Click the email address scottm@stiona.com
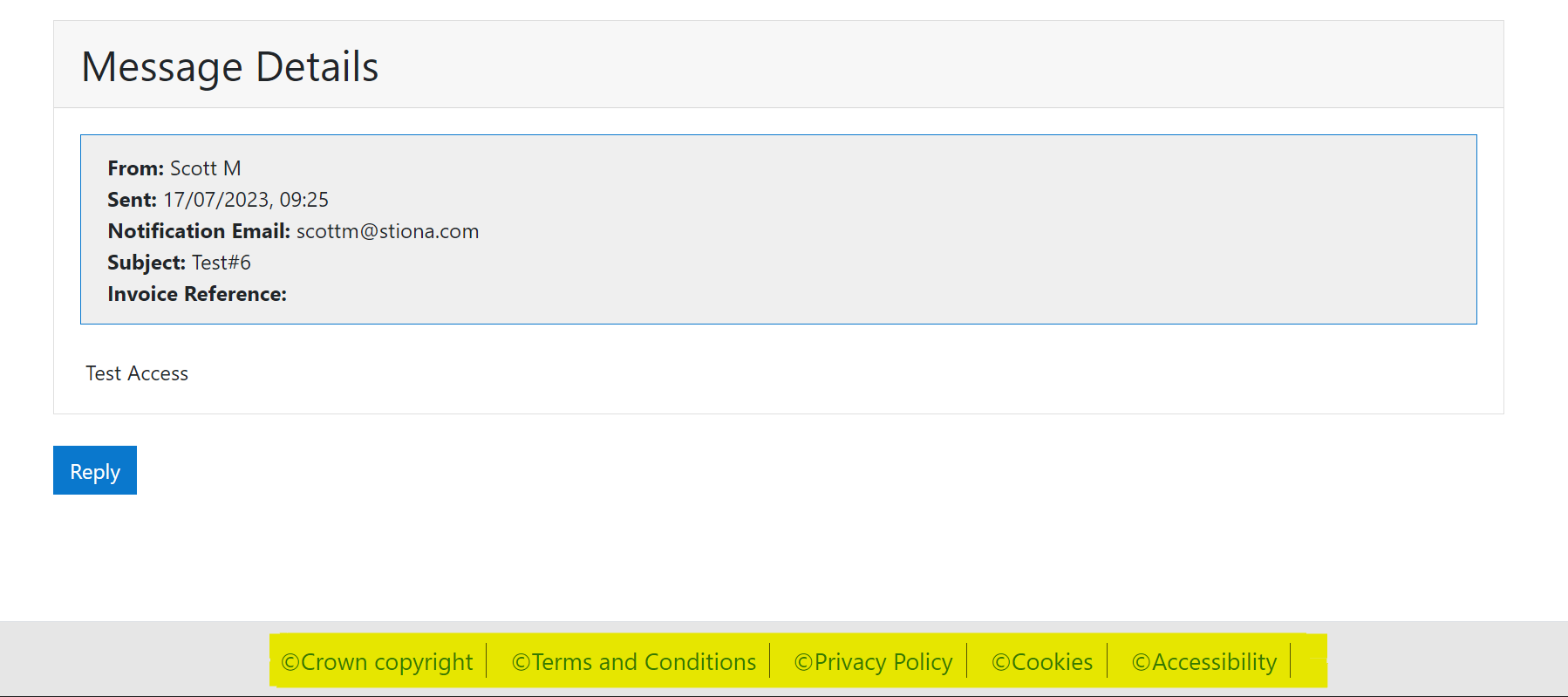Viewport: 1568px width, 697px height. point(387,231)
